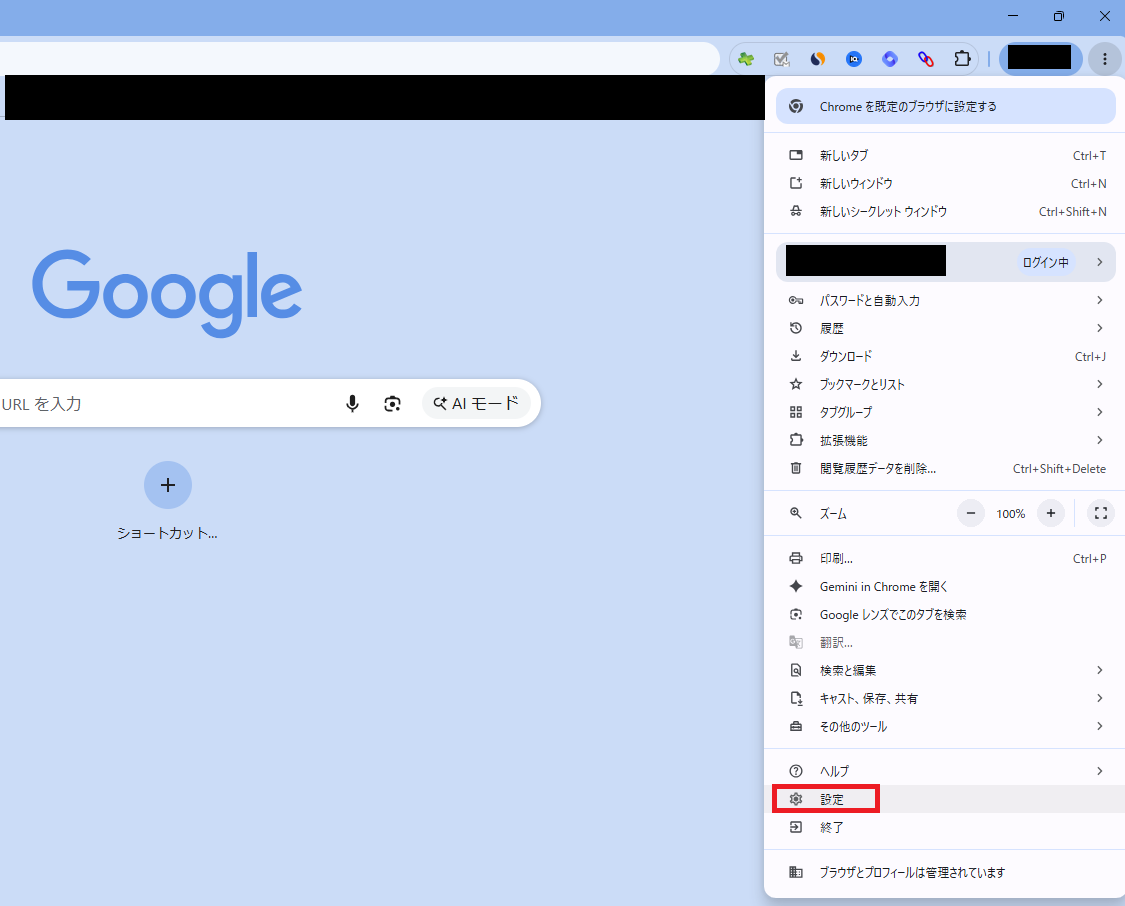Viewport: 1125px width, 906px height.
Task: Click the puzzle-piece Extensions toolbar icon
Action: click(x=962, y=59)
